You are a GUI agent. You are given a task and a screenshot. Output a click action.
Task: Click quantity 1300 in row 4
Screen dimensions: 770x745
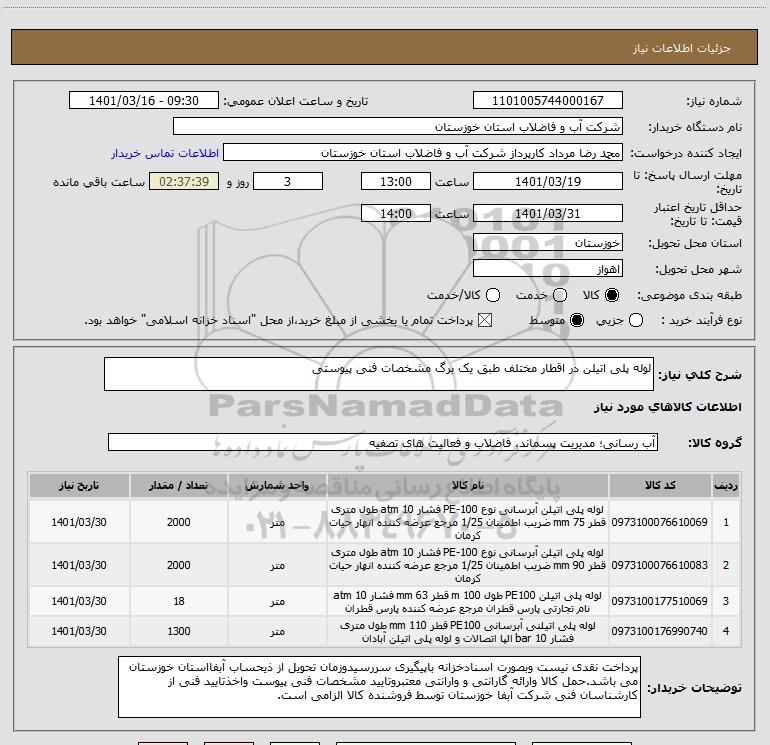coord(179,631)
